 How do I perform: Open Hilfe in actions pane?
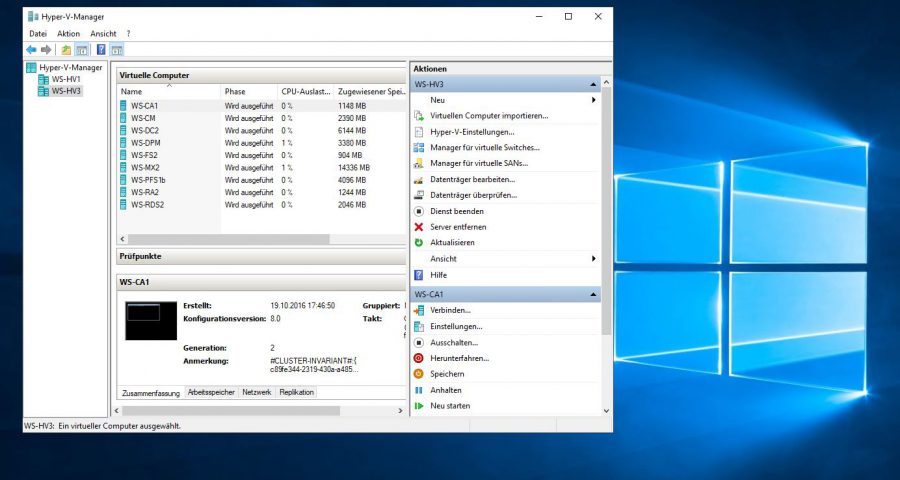(x=439, y=275)
